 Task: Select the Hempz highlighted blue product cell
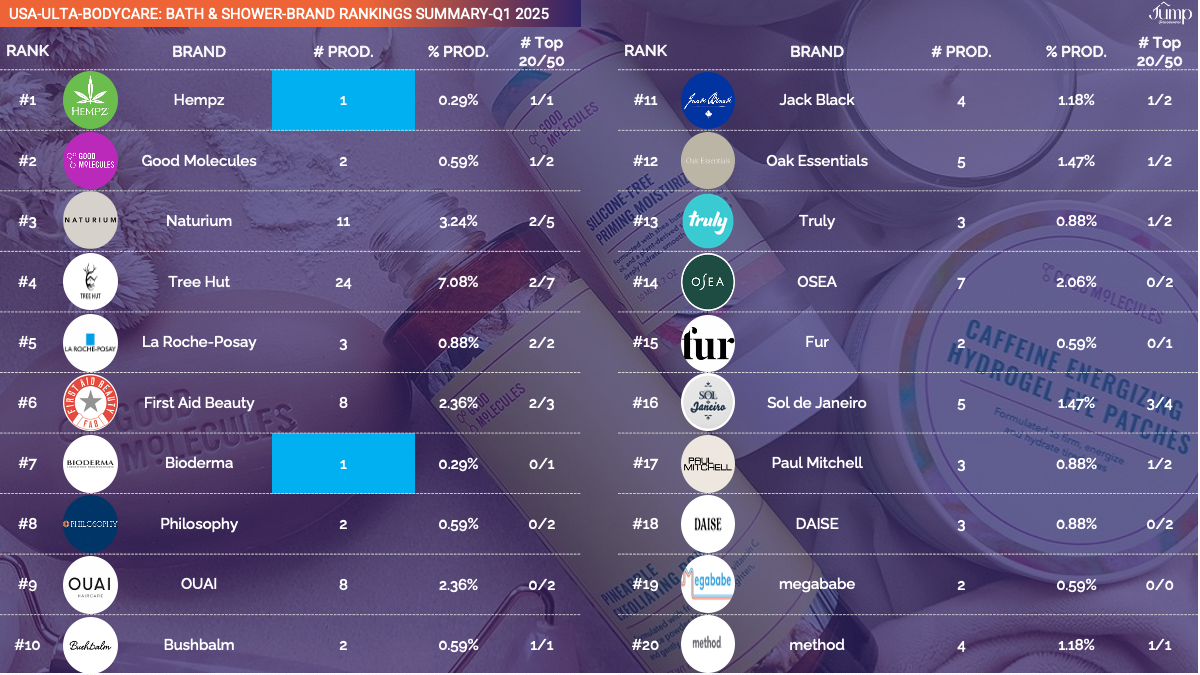pos(343,100)
